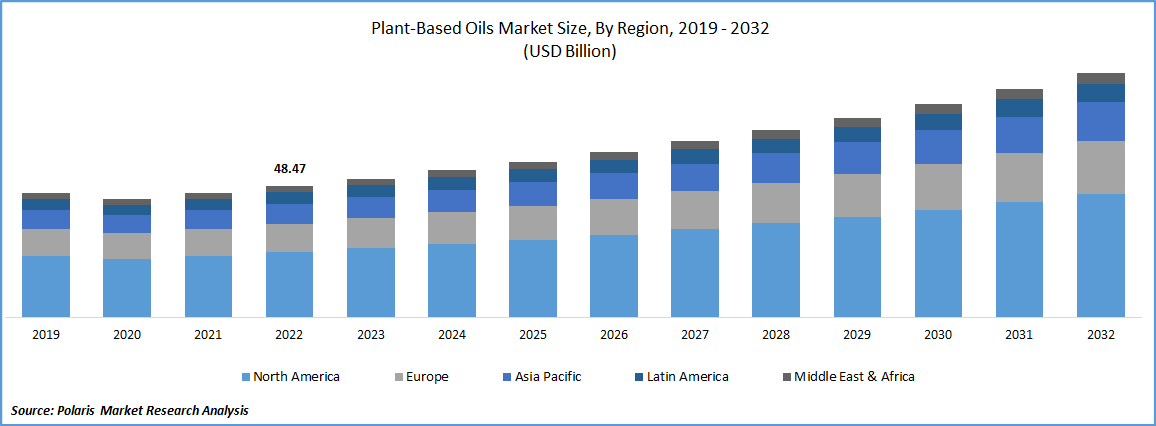Click the 2026 axis label
This screenshot has width=1156, height=426.
(614, 335)
